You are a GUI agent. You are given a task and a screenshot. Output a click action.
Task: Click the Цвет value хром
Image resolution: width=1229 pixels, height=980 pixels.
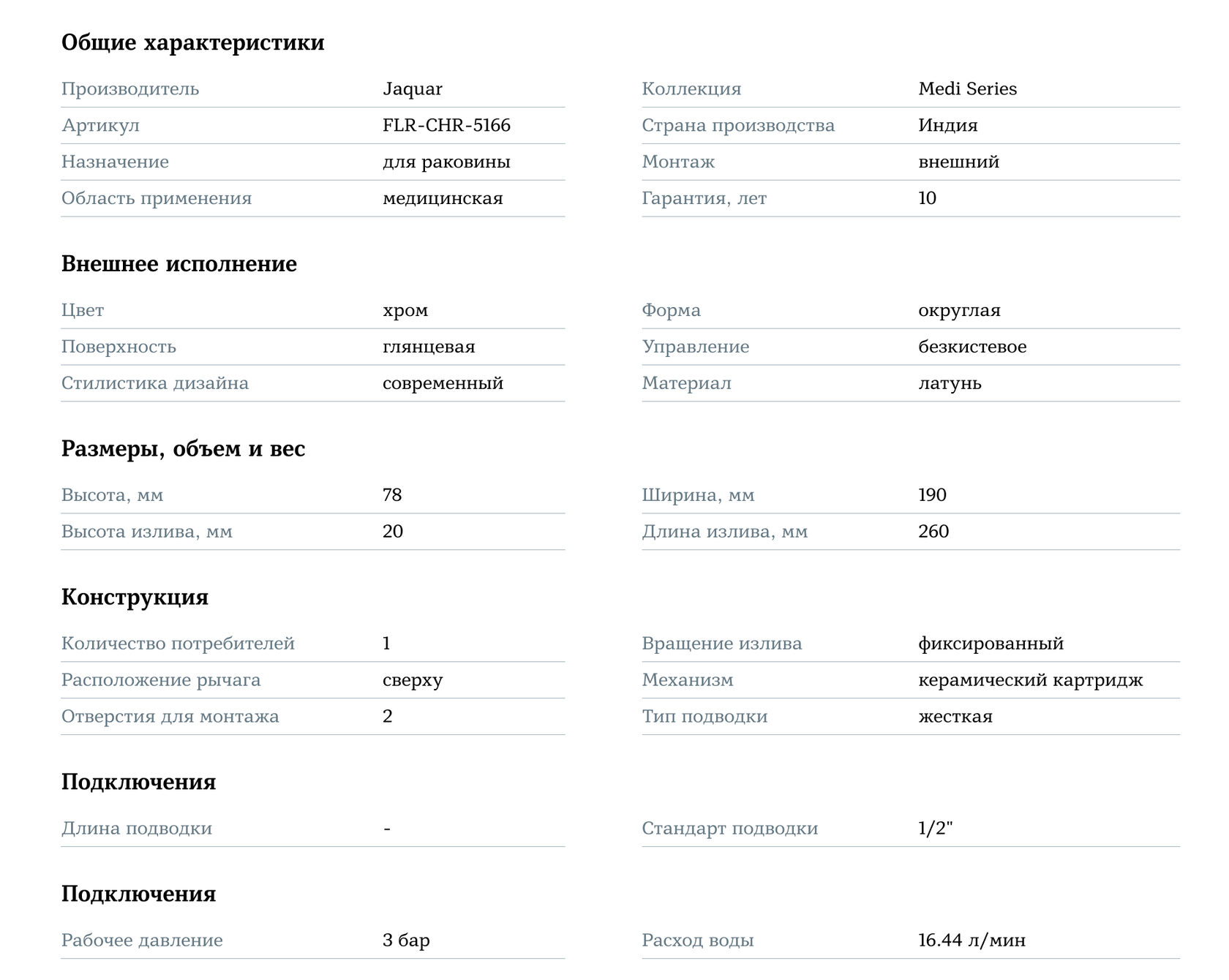[405, 310]
